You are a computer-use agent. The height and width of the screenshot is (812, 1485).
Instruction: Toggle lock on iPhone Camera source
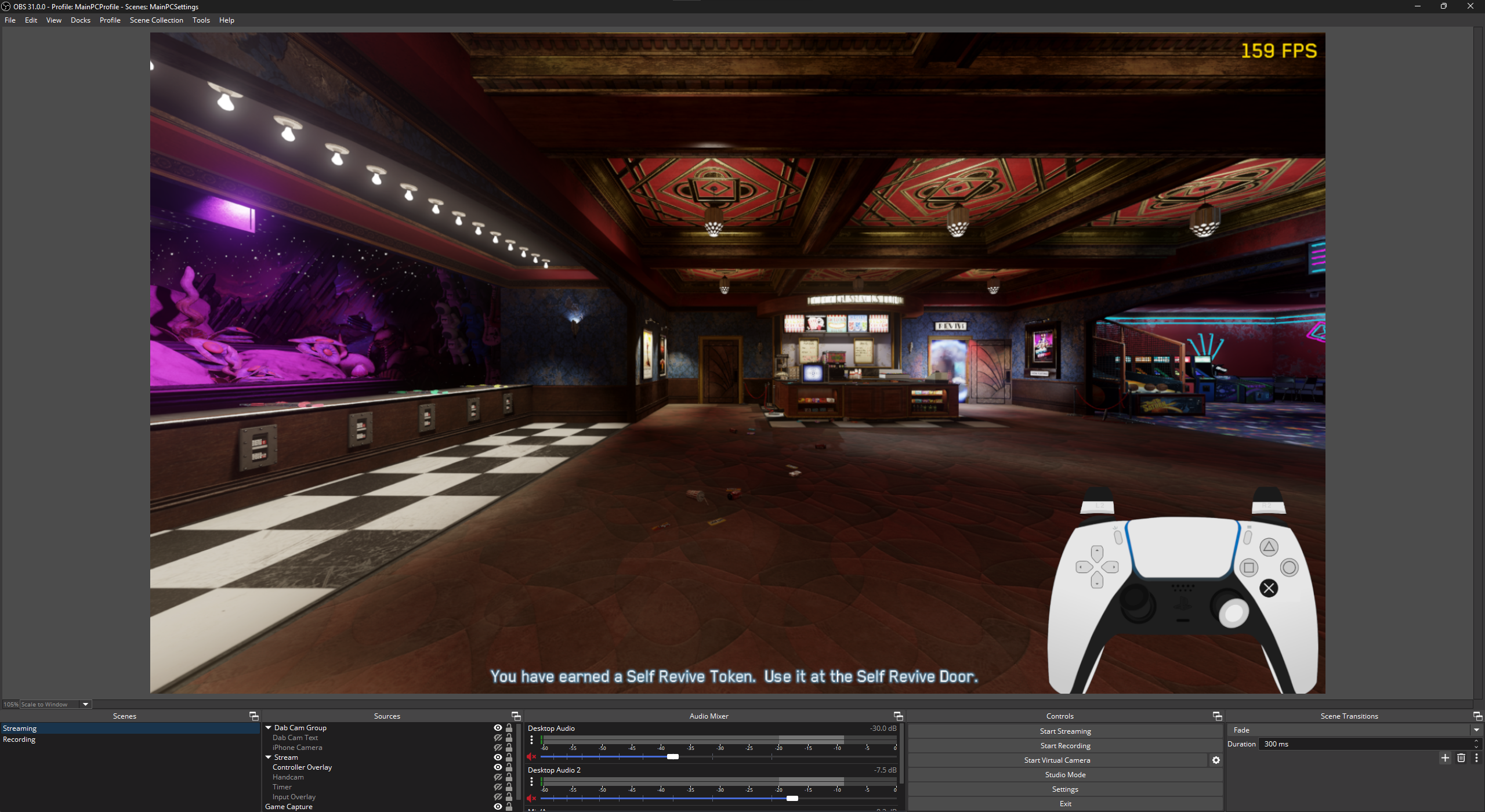[509, 748]
